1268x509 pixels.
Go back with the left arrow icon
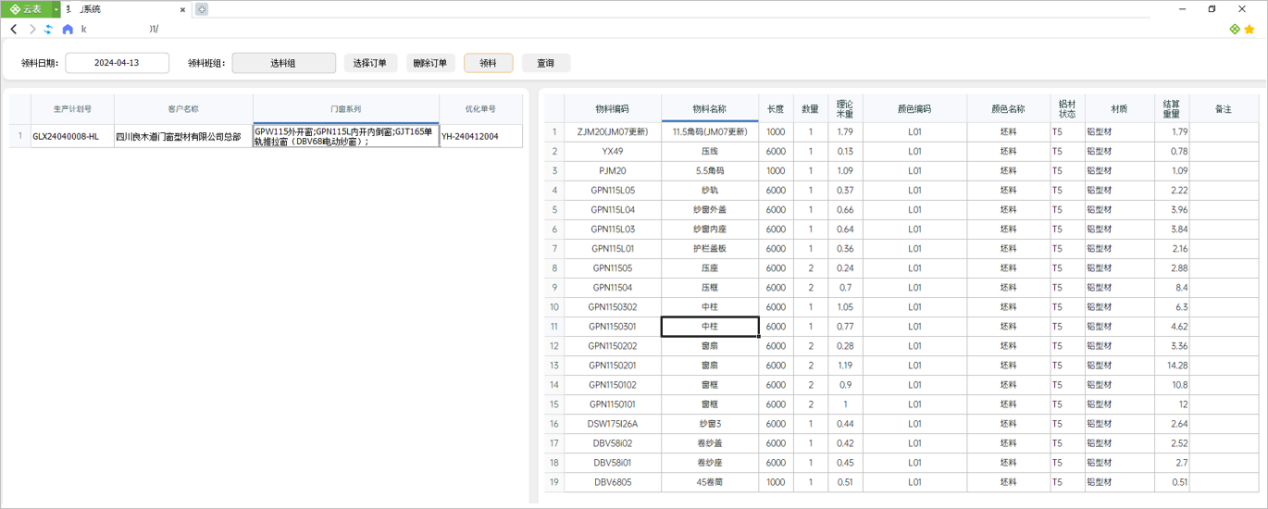tap(13, 29)
